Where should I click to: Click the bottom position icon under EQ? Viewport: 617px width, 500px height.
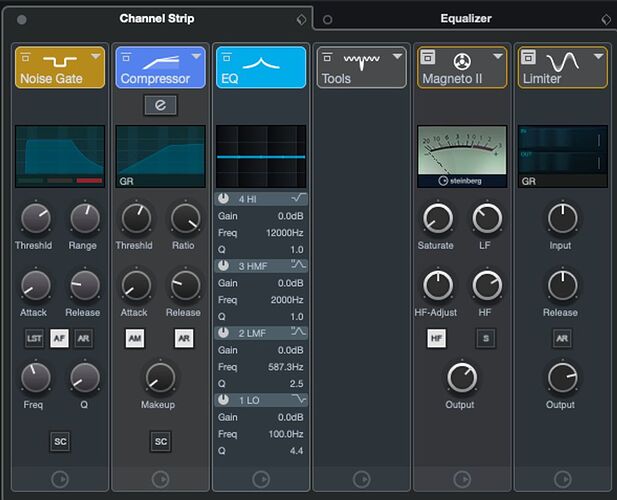pyautogui.click(x=261, y=479)
